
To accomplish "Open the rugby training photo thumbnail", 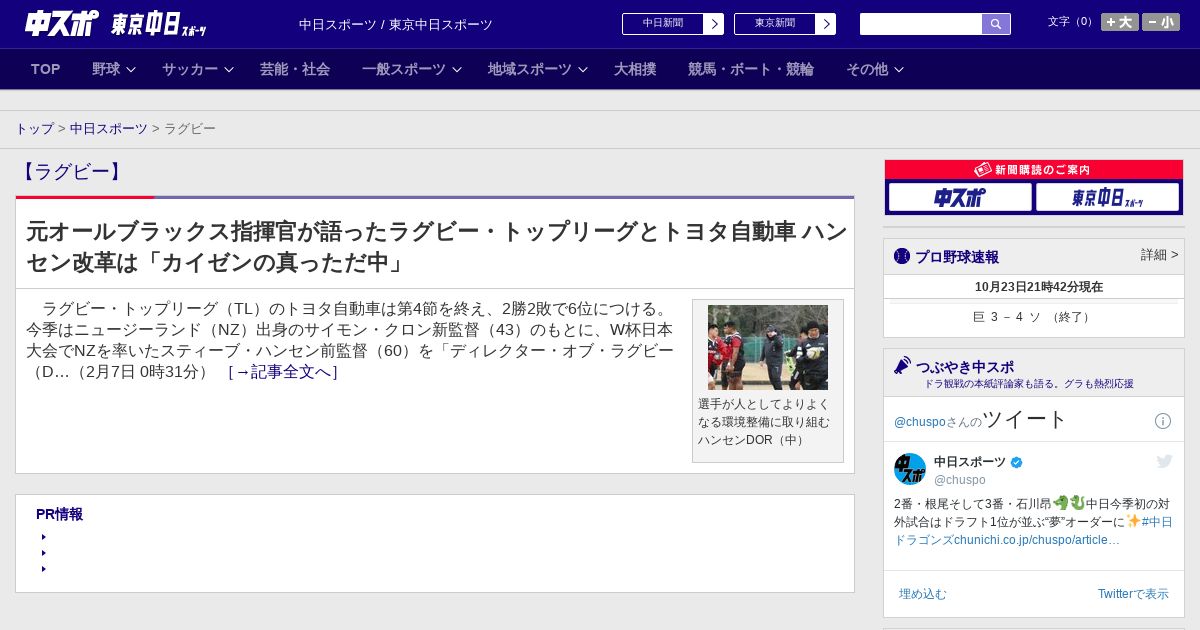I will tap(768, 347).
